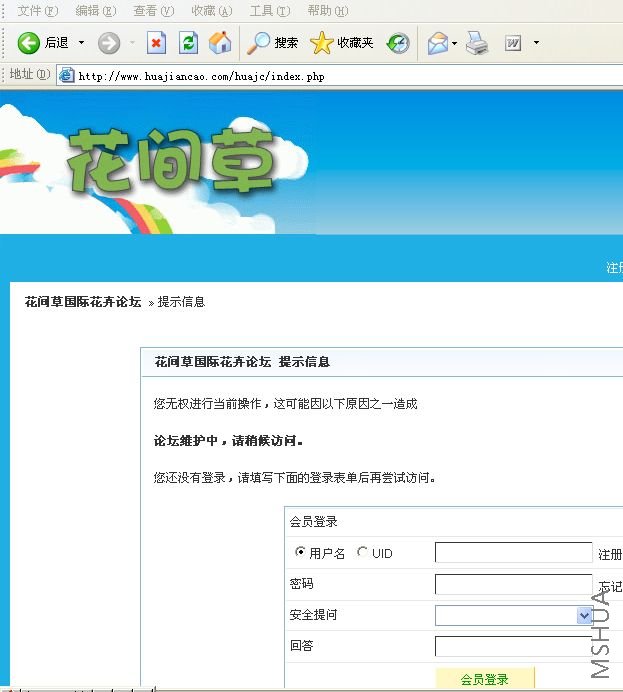Screen dimensions: 623x692
Task: Open the 查看(V) menu
Action: (x=154, y=11)
